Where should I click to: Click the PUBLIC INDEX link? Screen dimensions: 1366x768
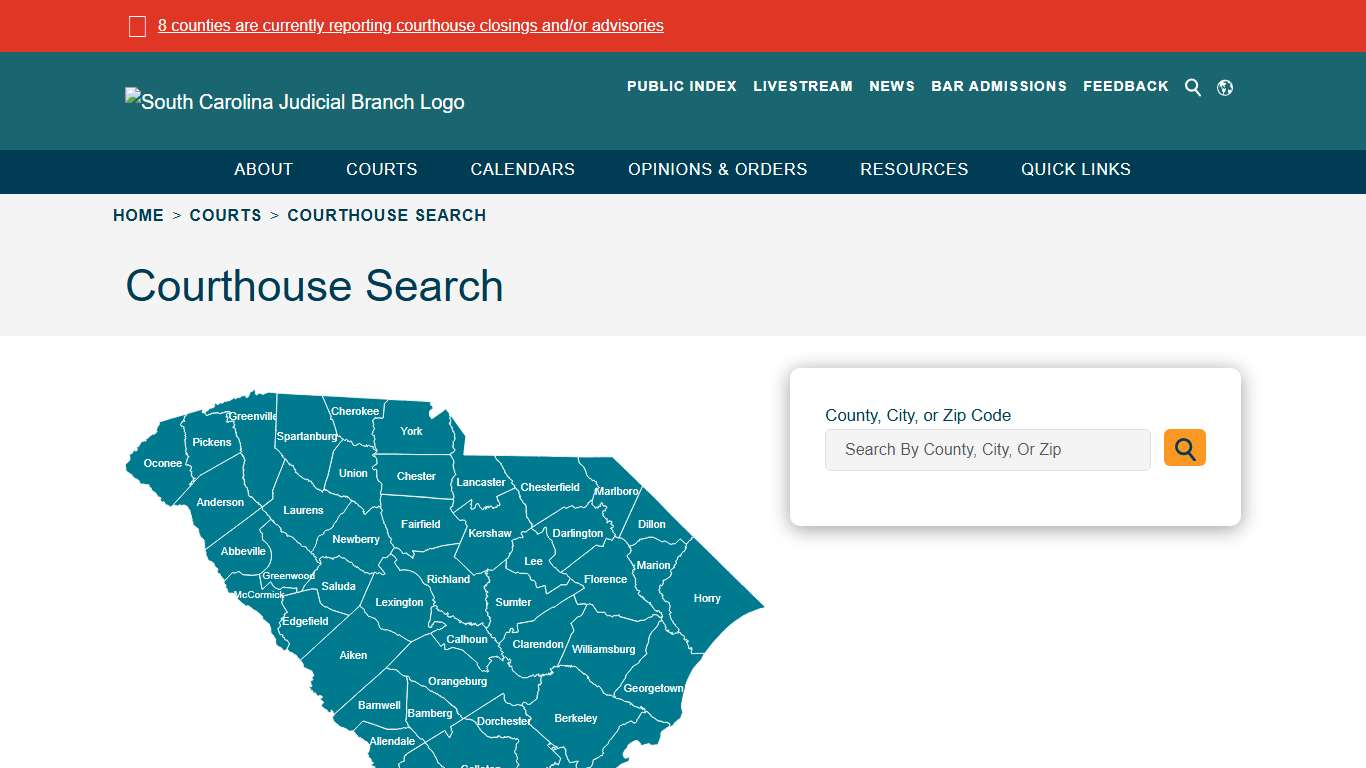click(681, 86)
